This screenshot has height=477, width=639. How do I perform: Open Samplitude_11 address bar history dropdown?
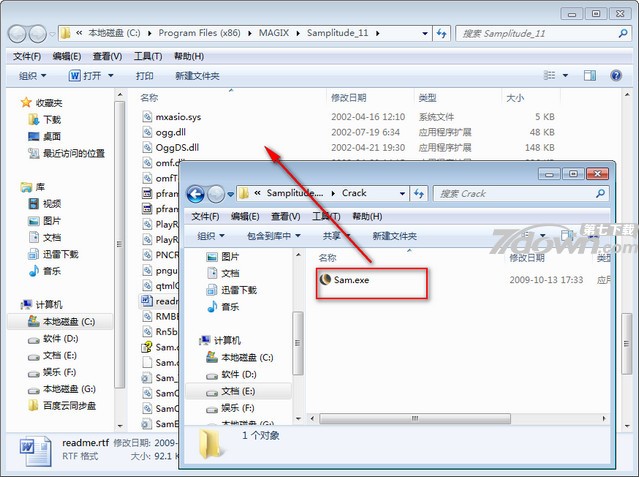click(x=425, y=33)
